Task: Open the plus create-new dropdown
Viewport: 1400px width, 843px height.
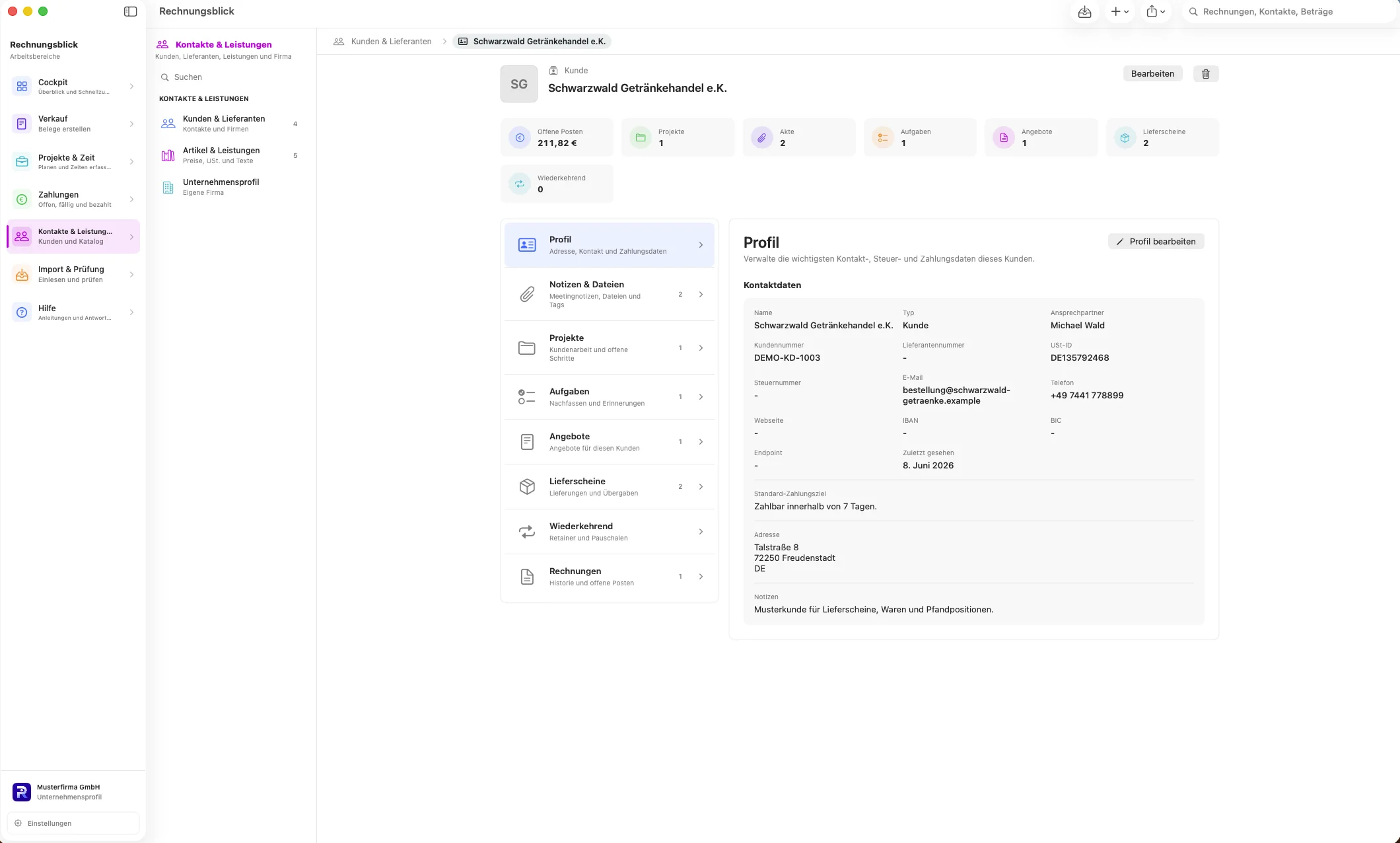Action: (1119, 11)
